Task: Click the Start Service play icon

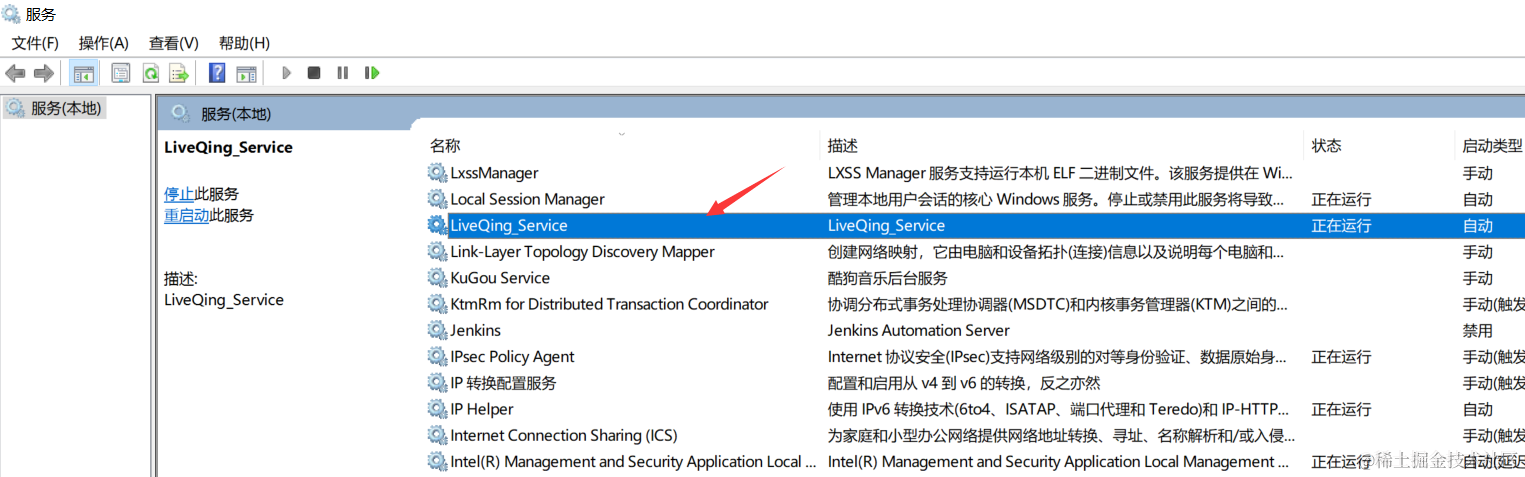Action: (x=287, y=73)
